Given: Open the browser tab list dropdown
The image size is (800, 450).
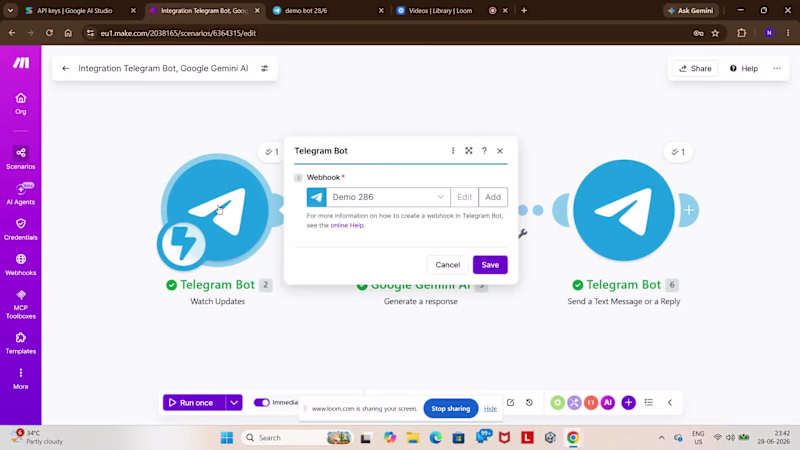Looking at the screenshot, I should pos(10,10).
